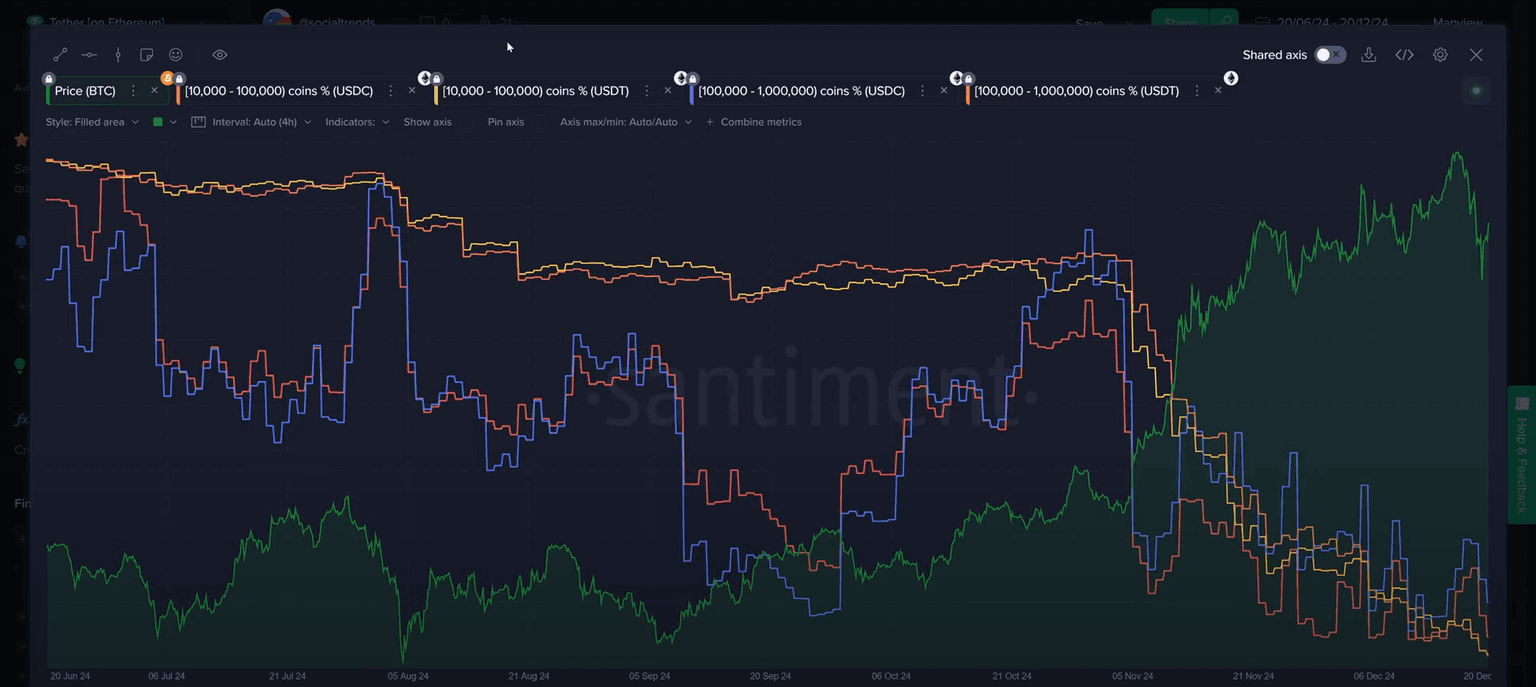Toggle drawings visibility with eye icon
1536x687 pixels.
coord(220,55)
